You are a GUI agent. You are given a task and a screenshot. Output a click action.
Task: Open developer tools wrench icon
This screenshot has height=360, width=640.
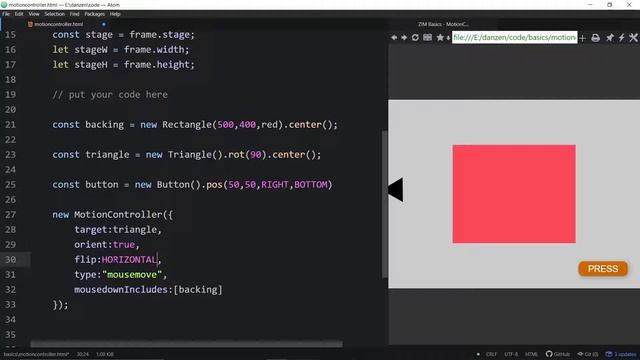tap(633, 38)
